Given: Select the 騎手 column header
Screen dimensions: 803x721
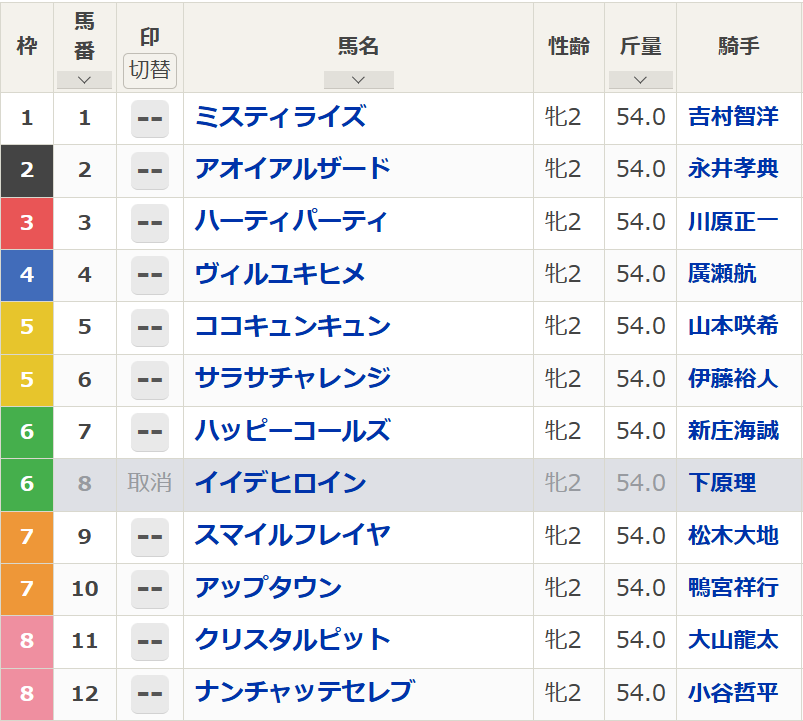Looking at the screenshot, I should pos(738,46).
